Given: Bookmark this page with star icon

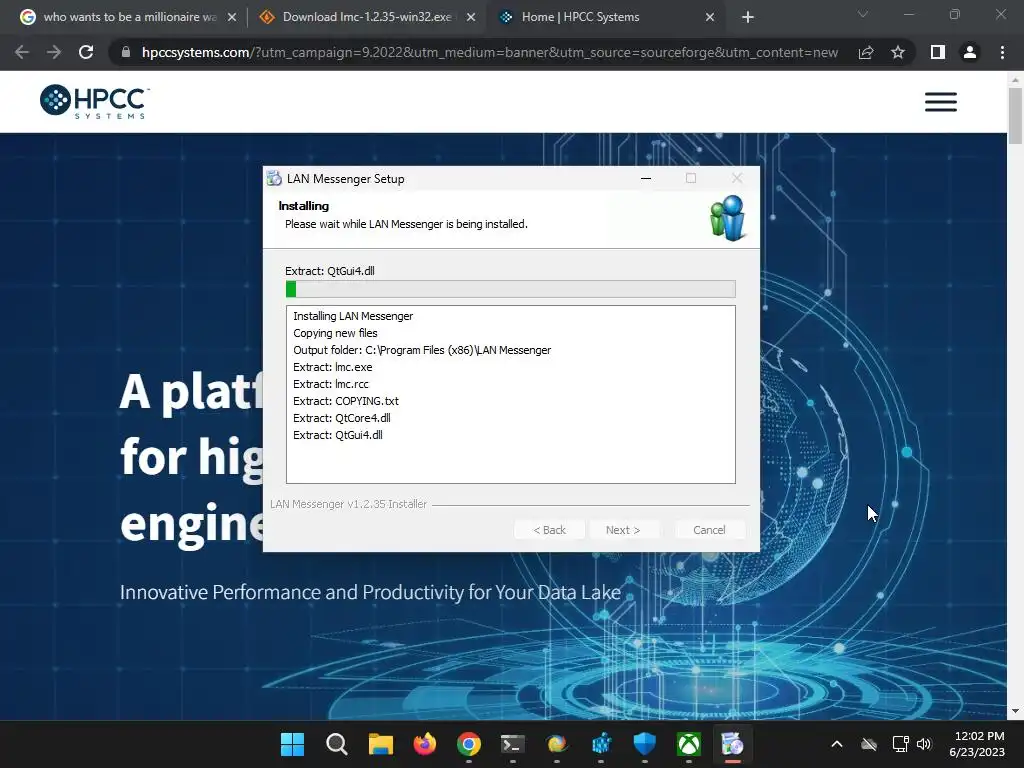Looking at the screenshot, I should tap(898, 52).
